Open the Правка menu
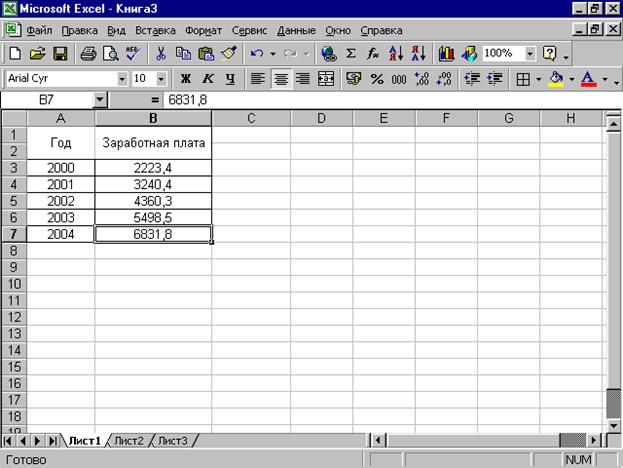The height and width of the screenshot is (468, 623). pos(79,31)
